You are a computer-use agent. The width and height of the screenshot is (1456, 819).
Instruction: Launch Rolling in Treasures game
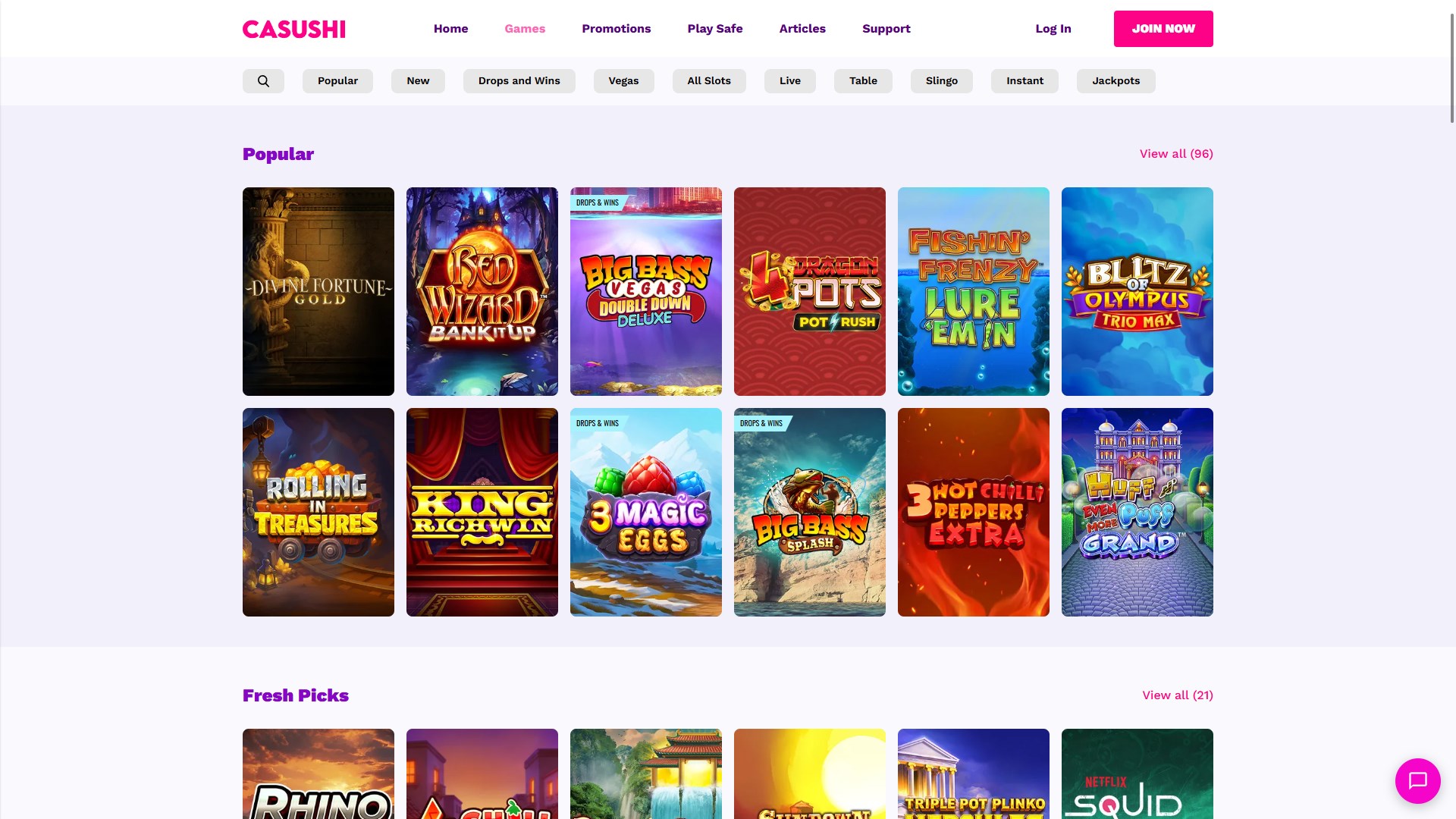click(318, 512)
